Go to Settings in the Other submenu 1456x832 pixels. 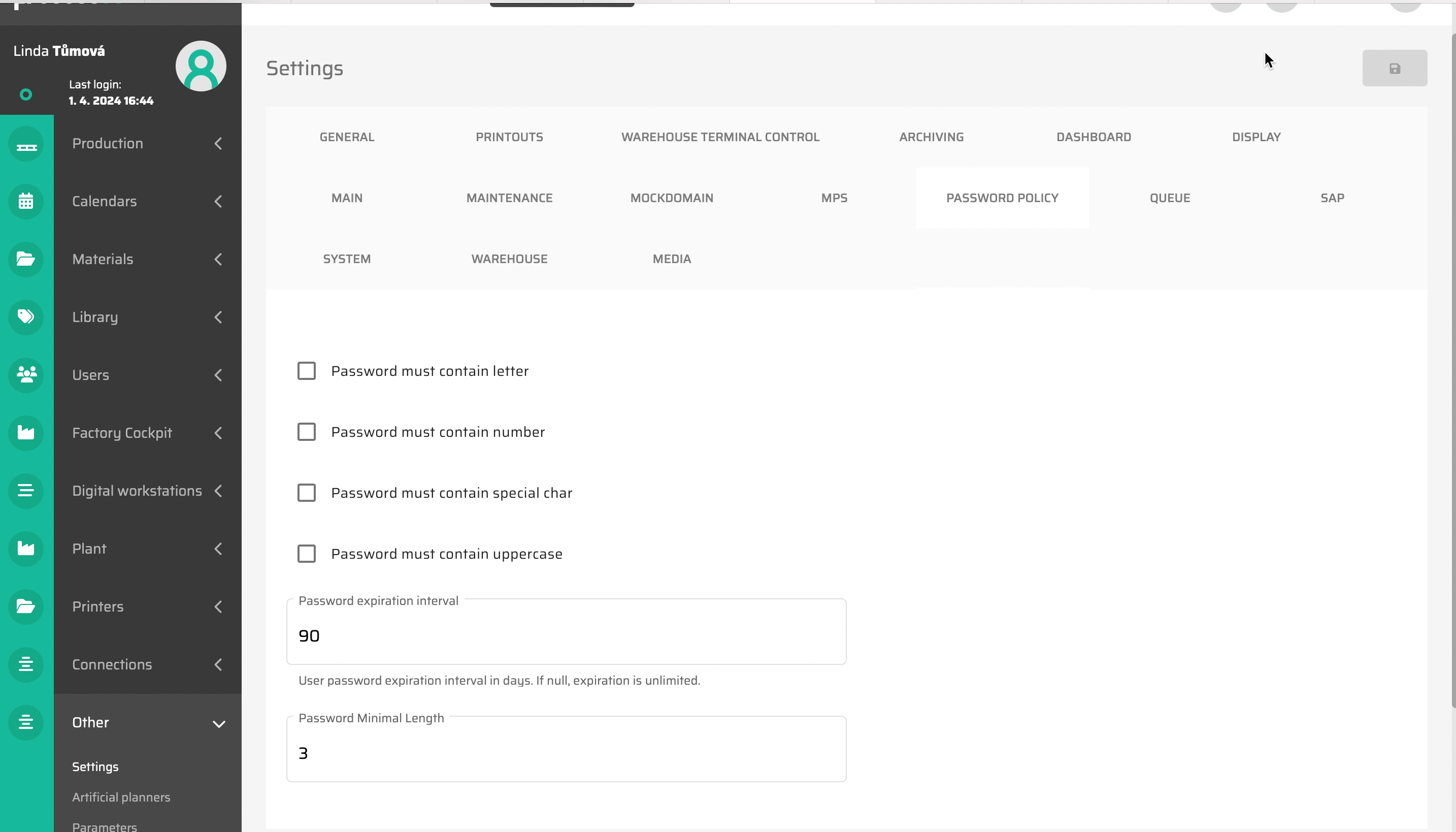[95, 767]
